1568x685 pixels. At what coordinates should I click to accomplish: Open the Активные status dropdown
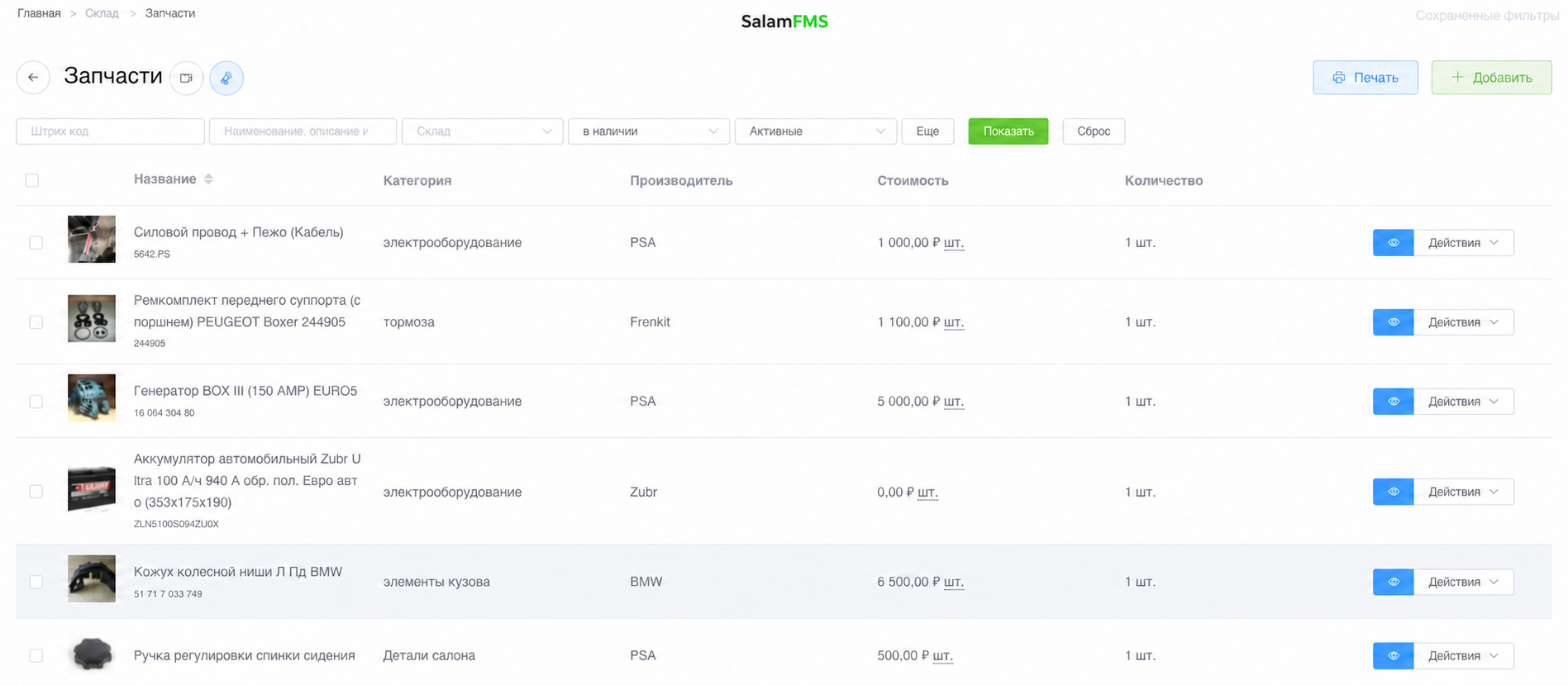(x=816, y=131)
